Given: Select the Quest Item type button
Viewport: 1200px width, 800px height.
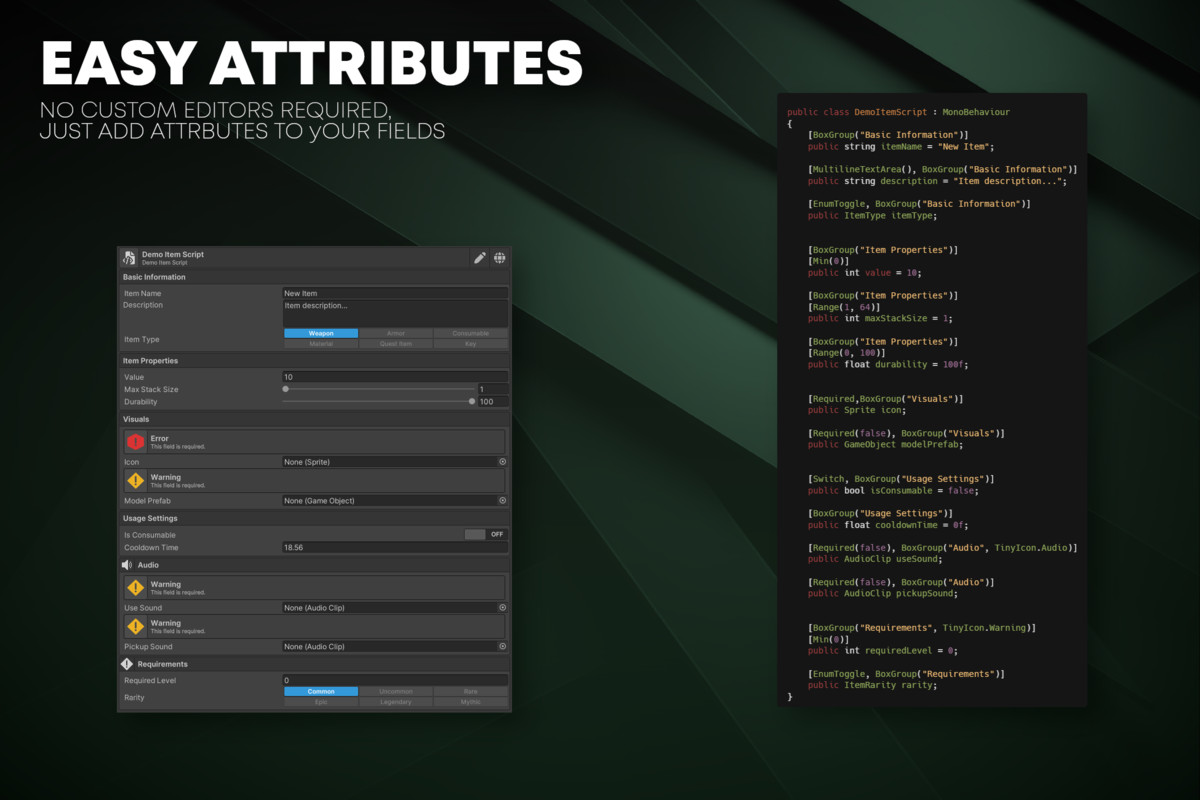Looking at the screenshot, I should tap(396, 344).
